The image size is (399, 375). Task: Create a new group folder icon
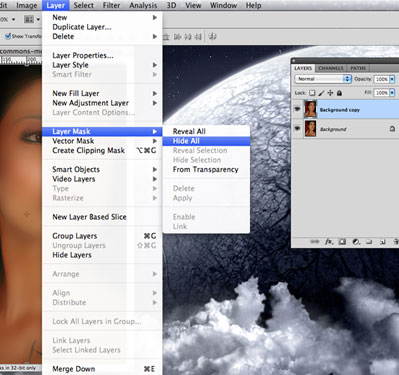click(x=369, y=242)
